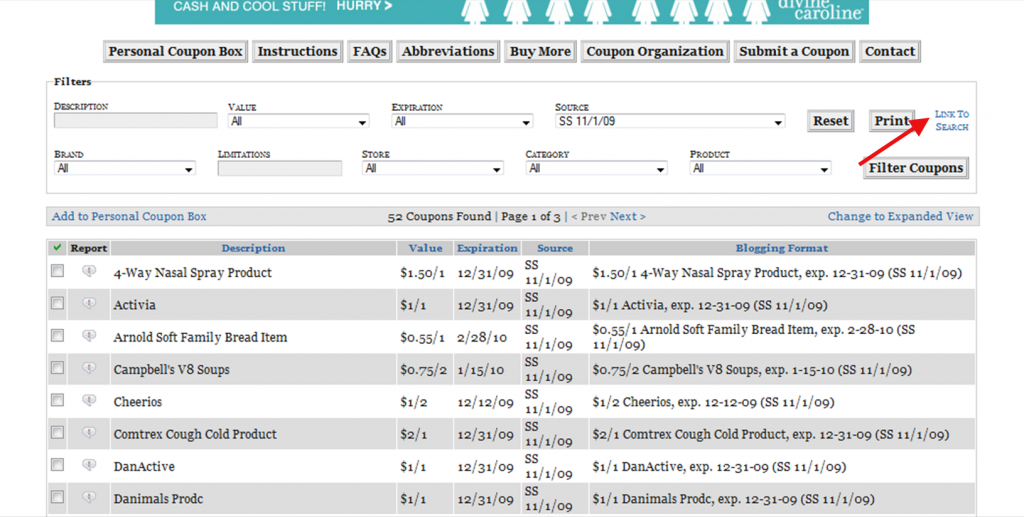Click the '12/12/09' expiration cell
Image resolution: width=1024 pixels, height=517 pixels.
[x=485, y=402]
